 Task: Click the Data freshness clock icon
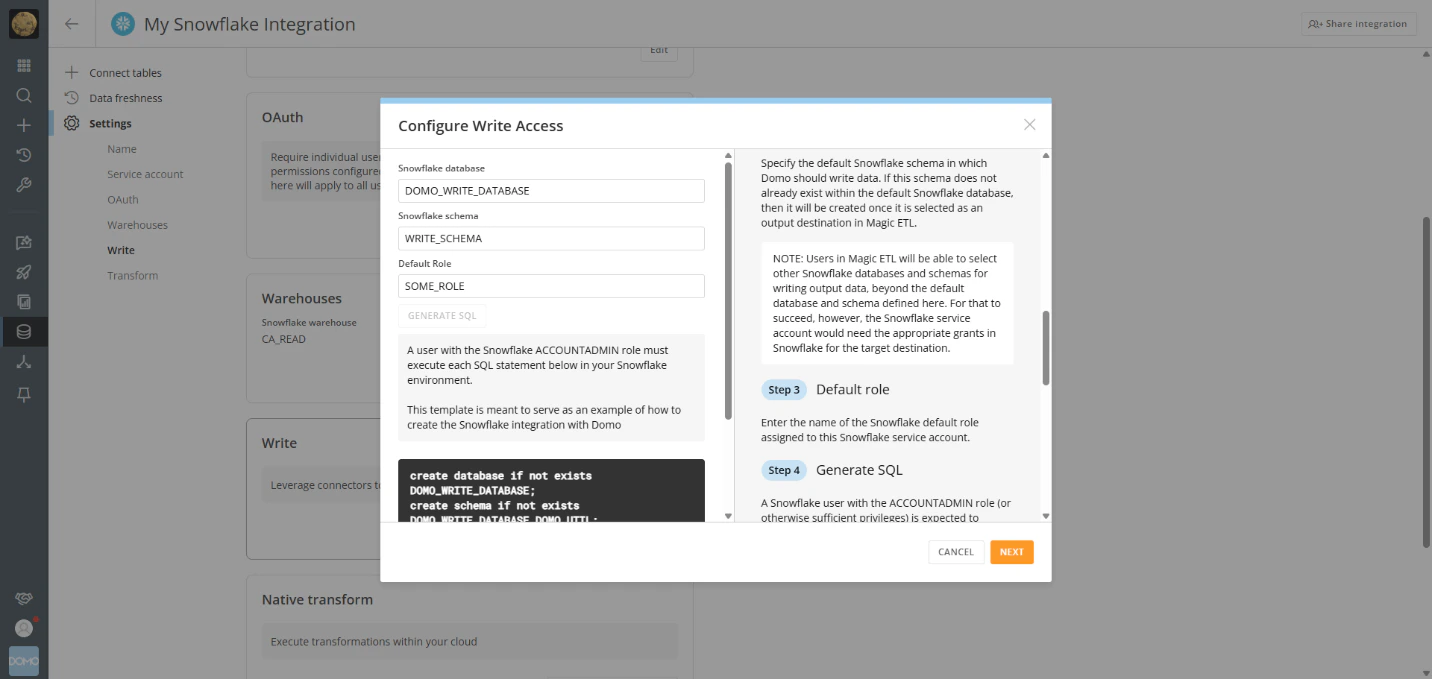point(71,98)
